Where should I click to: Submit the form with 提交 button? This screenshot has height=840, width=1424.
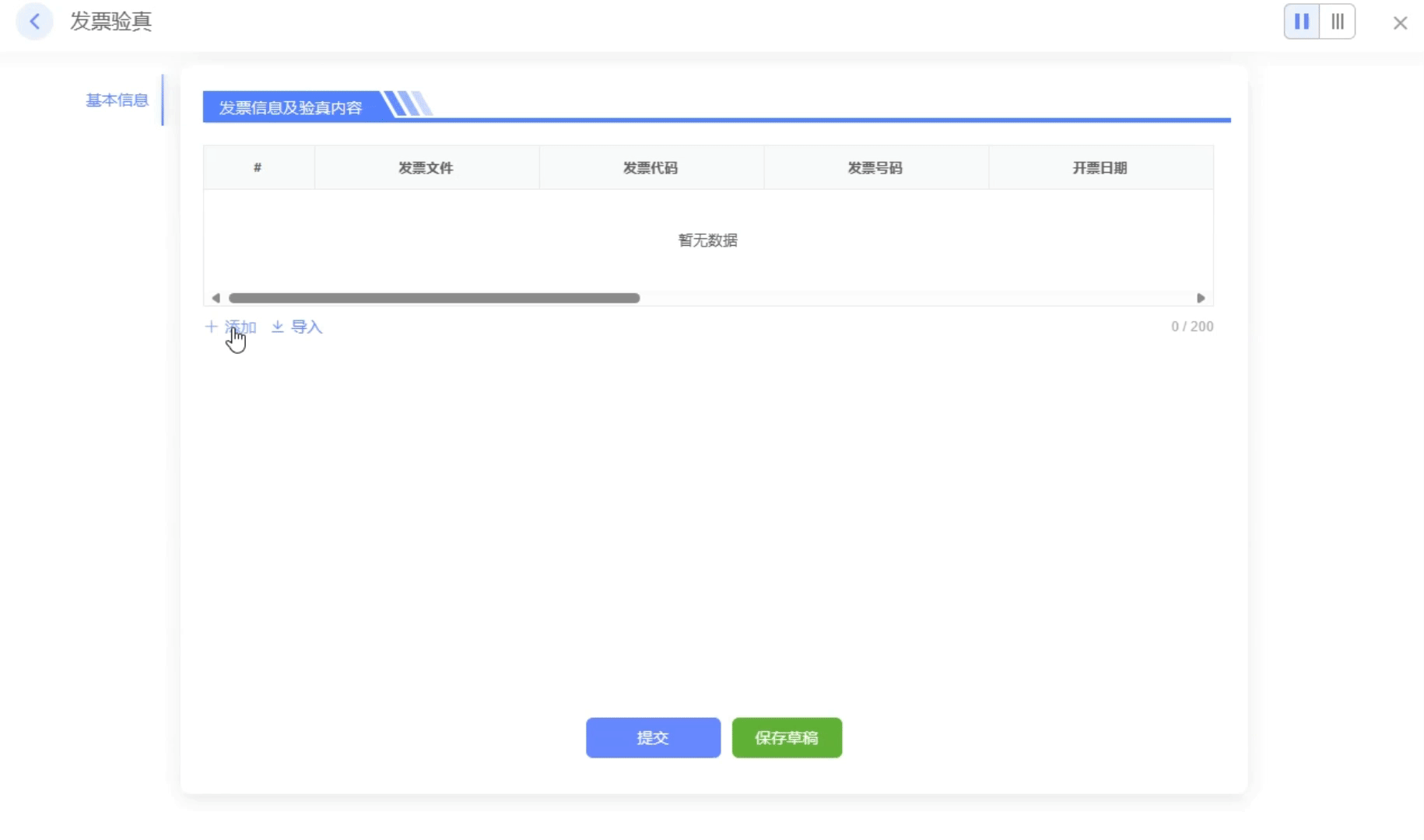(653, 737)
